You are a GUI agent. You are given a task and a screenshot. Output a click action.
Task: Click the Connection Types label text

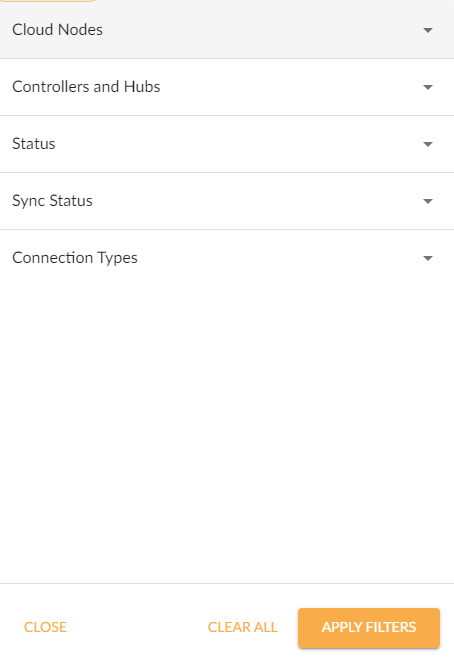[x=75, y=258]
